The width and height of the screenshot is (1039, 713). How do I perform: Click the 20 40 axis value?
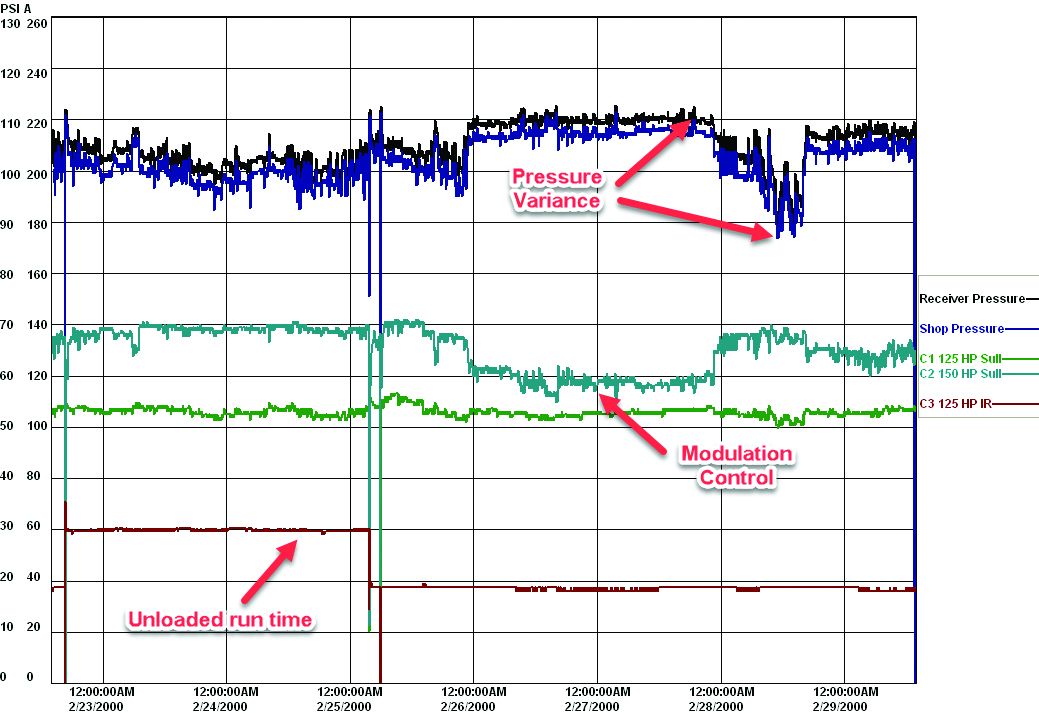[x=21, y=576]
